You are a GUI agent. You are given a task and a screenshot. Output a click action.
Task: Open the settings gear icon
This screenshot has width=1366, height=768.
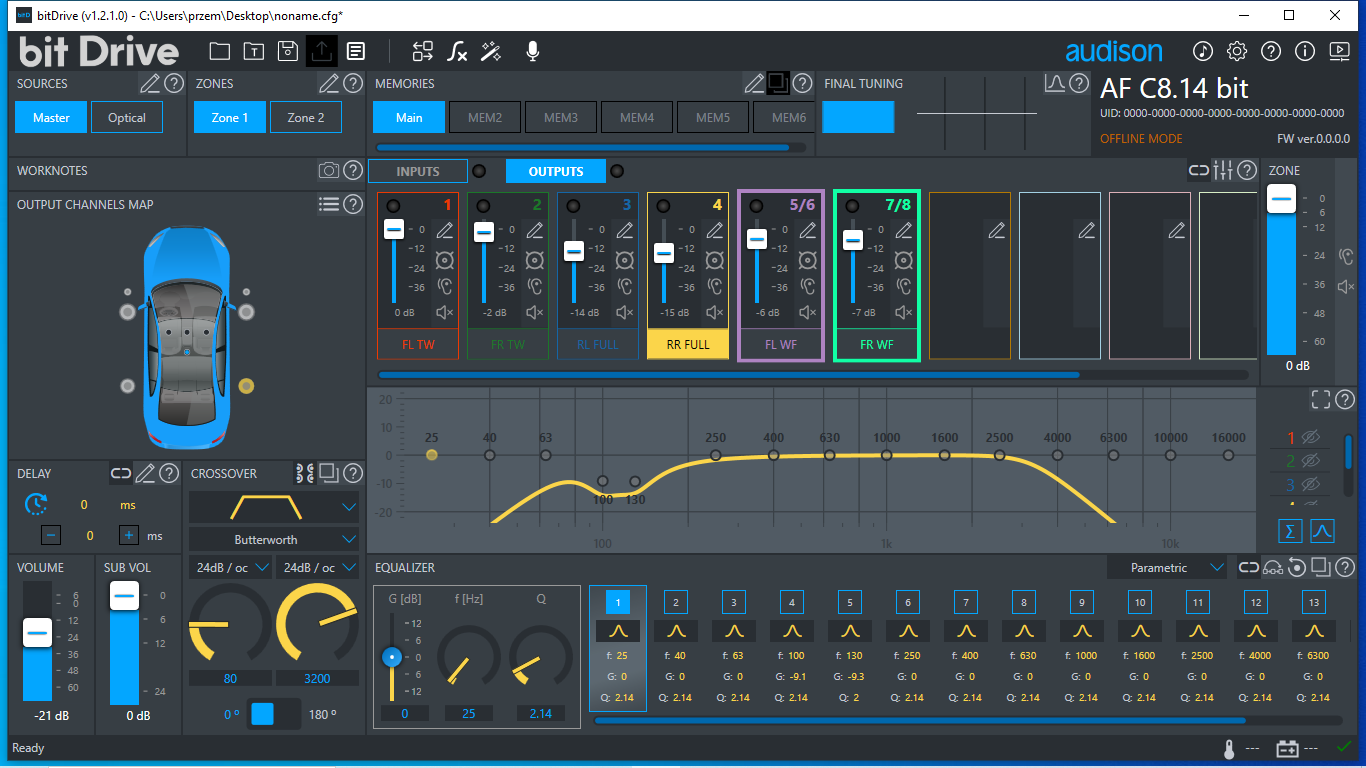pos(1237,51)
